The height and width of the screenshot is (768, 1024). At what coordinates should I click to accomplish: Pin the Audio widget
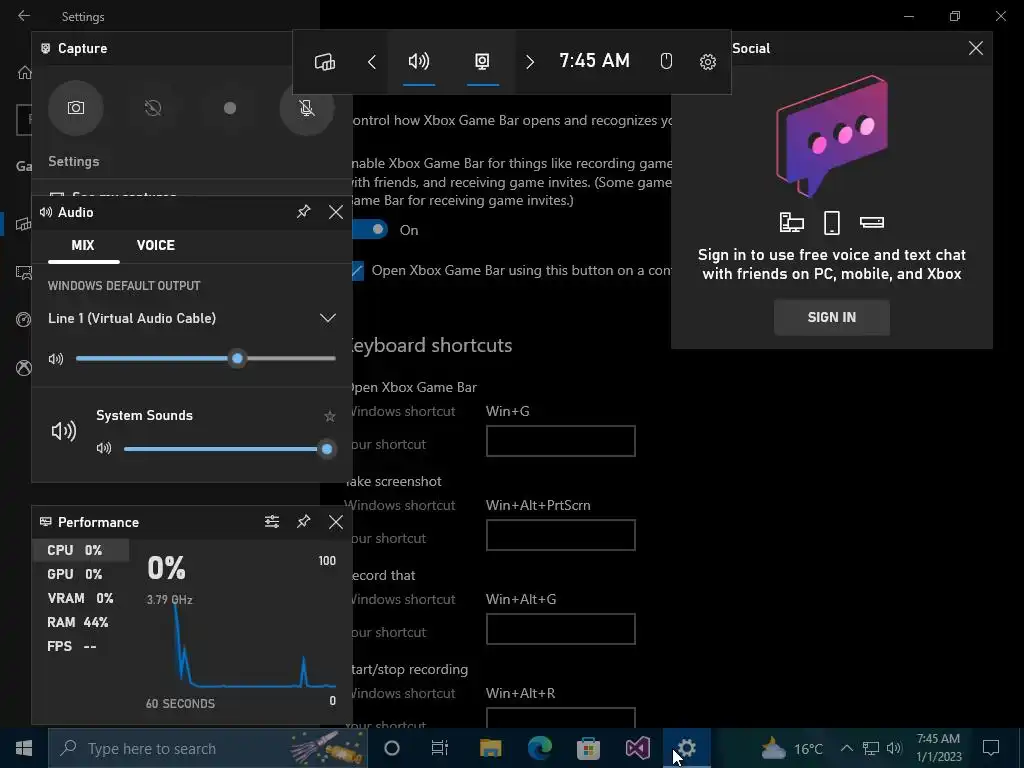tap(304, 212)
